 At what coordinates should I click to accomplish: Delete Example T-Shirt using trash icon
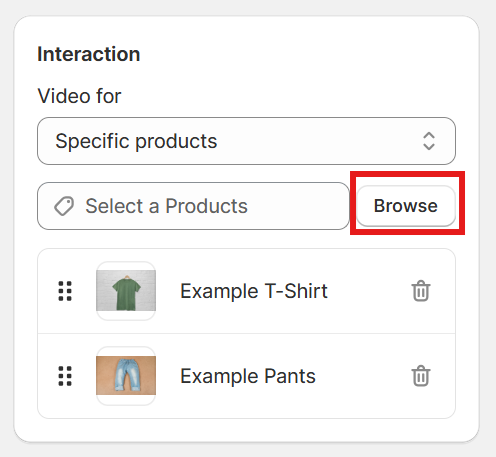421,291
